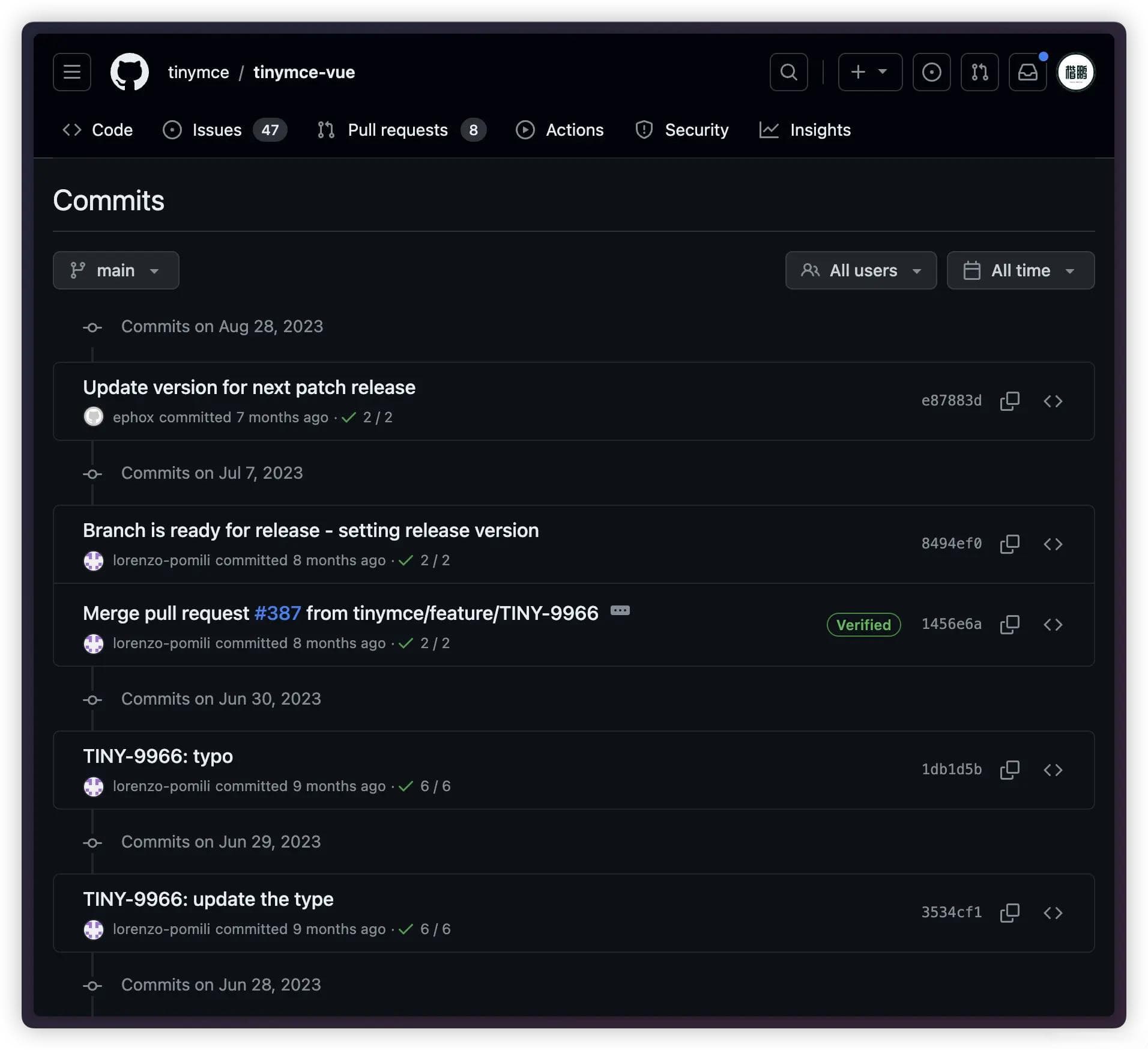The width and height of the screenshot is (1148, 1050).
Task: Open the Issues circle-dot icon in header
Action: 931,72
